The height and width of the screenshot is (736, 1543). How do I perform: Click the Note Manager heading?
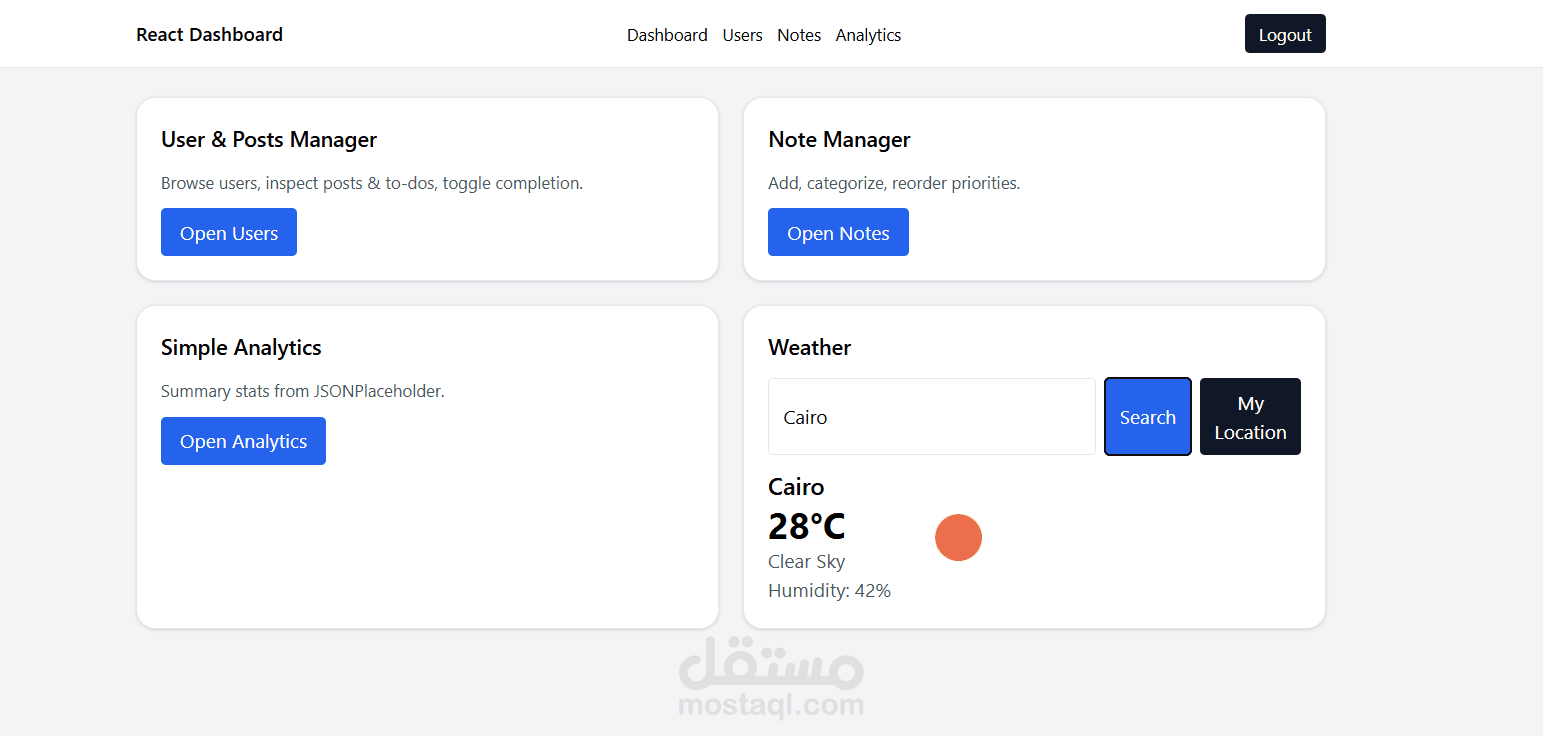(839, 140)
